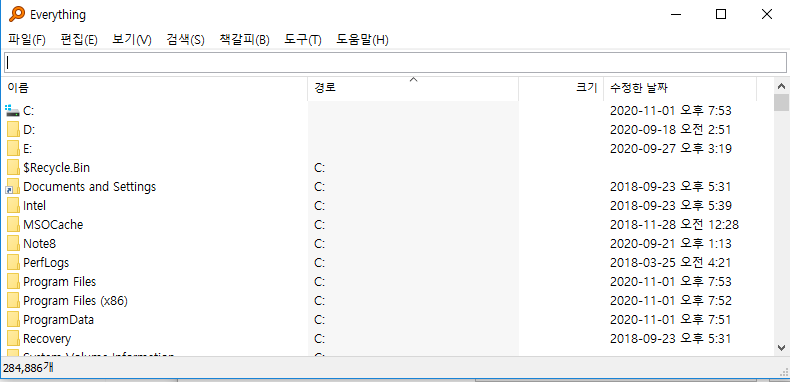This screenshot has height=382, width=790.
Task: Open the 도움말(H) menu
Action: pyautogui.click(x=362, y=40)
